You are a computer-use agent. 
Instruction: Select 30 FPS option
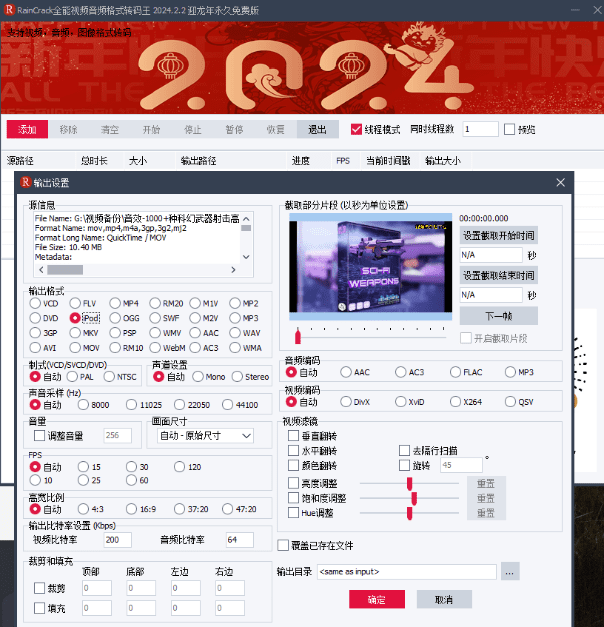click(131, 467)
